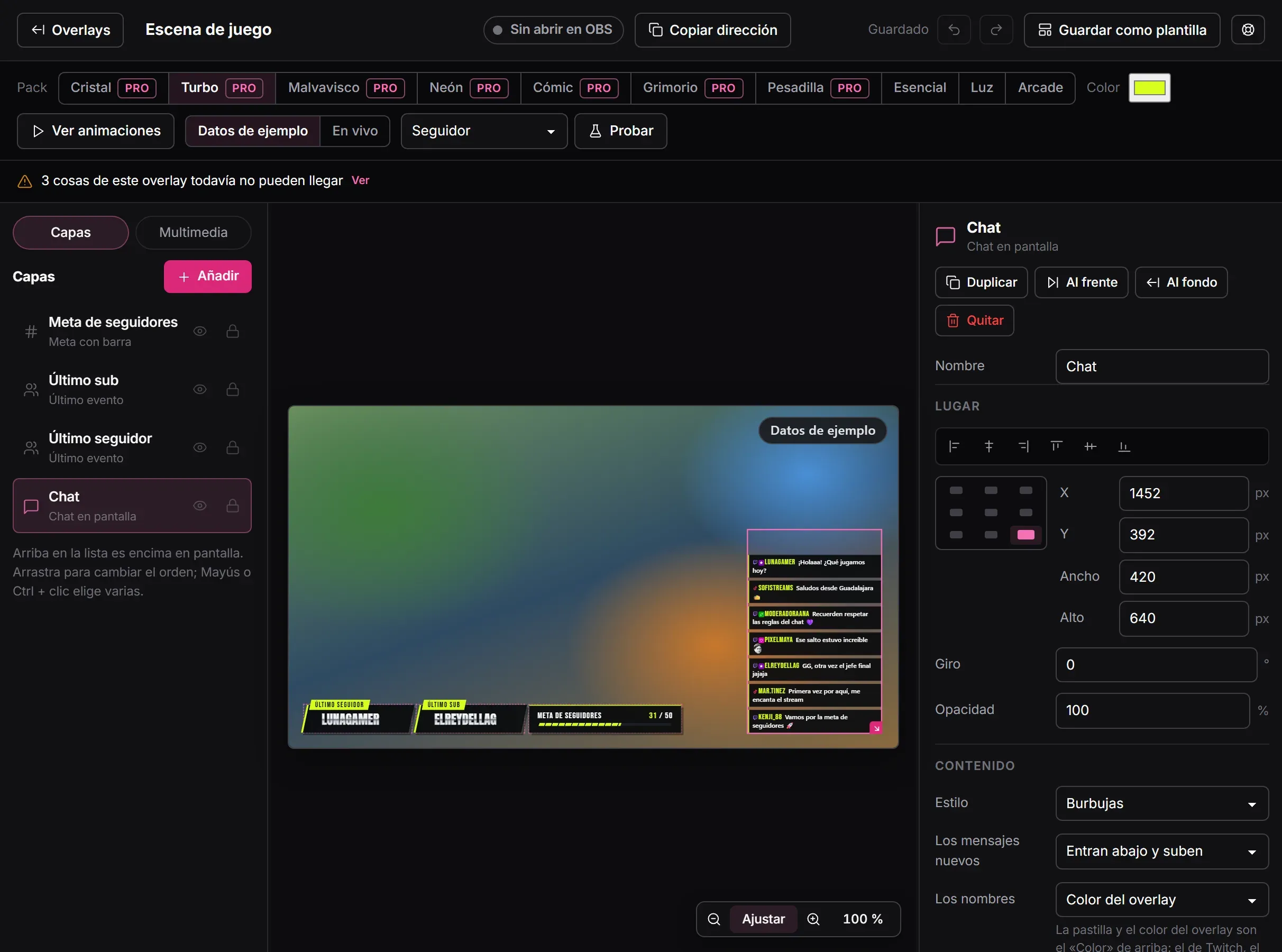Duplicate the Chat layer
The width and height of the screenshot is (1282, 952).
tap(981, 282)
